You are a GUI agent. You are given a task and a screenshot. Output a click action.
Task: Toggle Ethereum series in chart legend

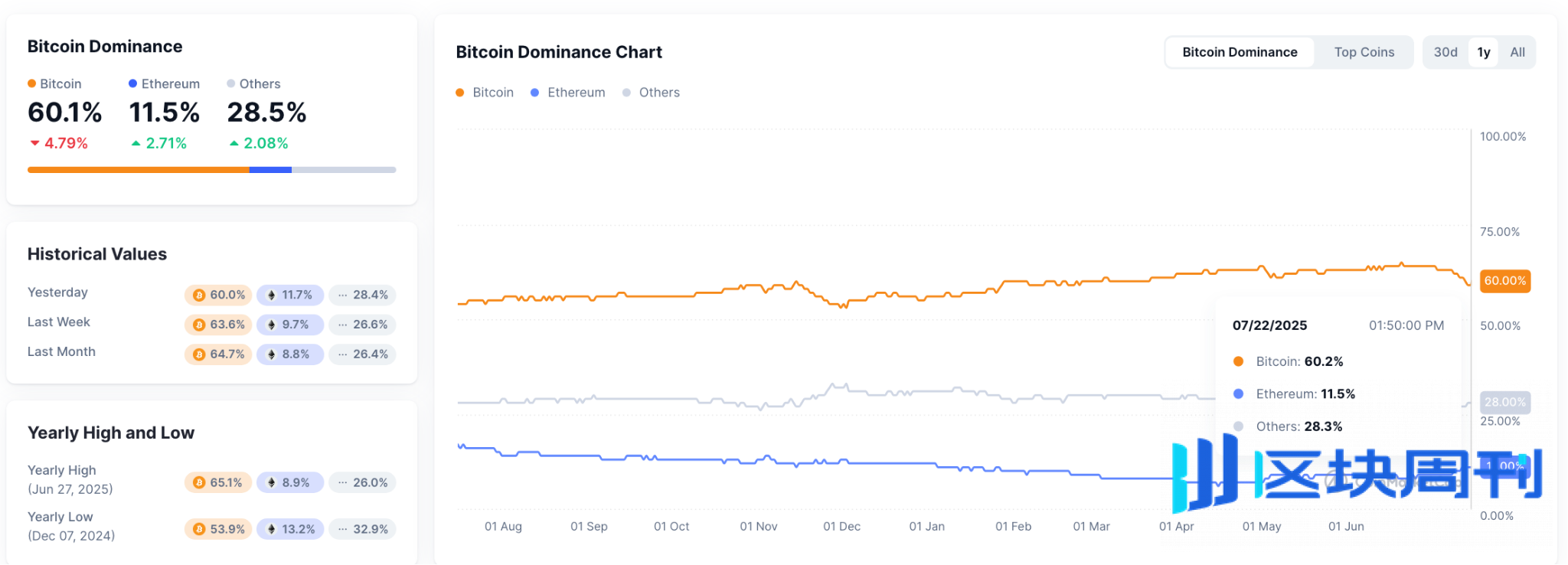(x=568, y=93)
